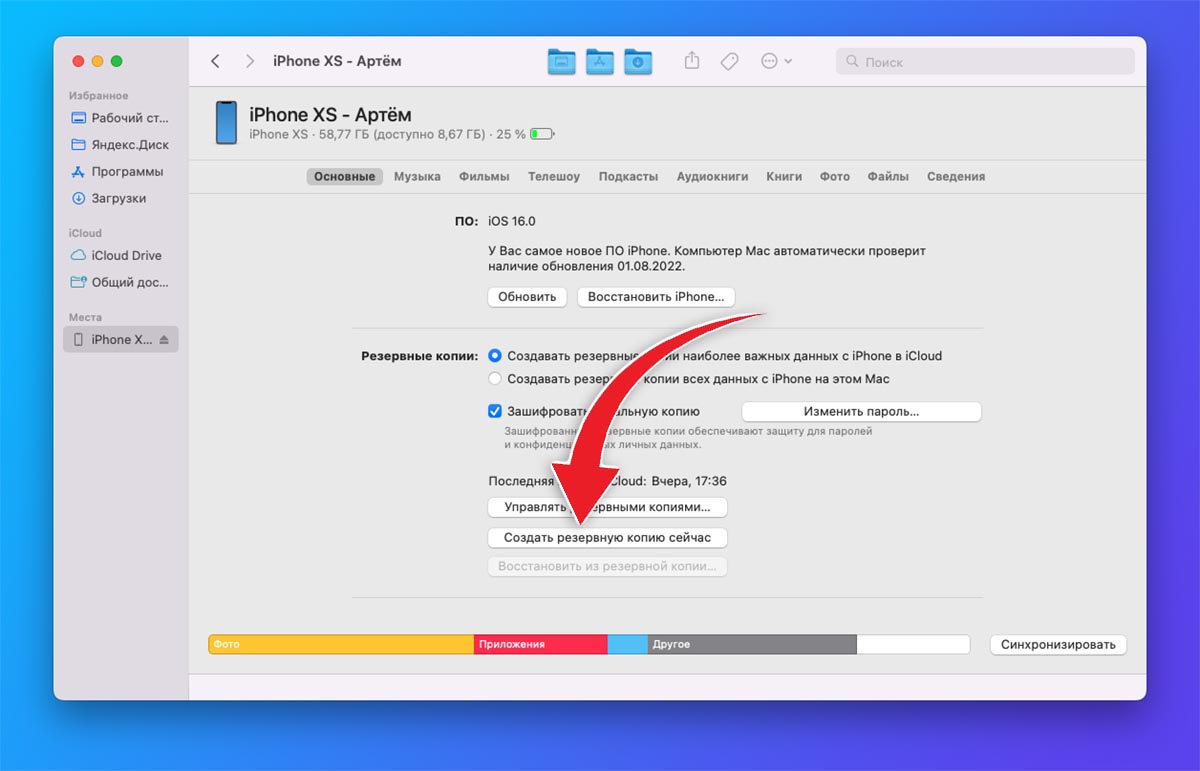The image size is (1200, 771).
Task: Switch to the Книги tab
Action: coord(784,177)
